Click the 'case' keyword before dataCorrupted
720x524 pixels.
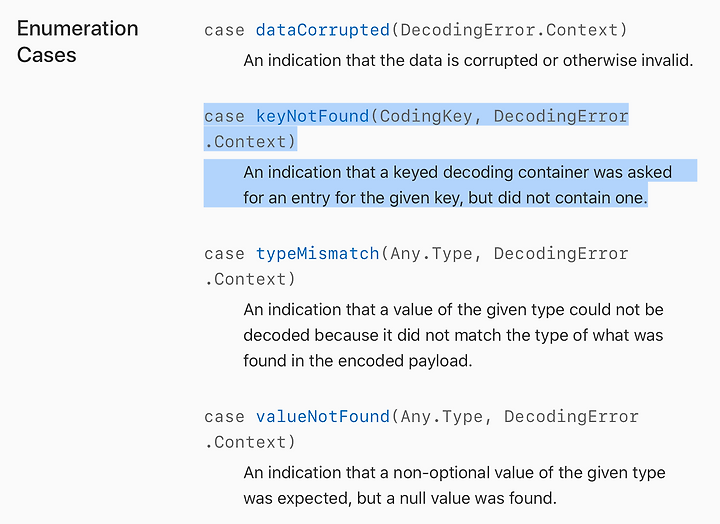point(224,30)
